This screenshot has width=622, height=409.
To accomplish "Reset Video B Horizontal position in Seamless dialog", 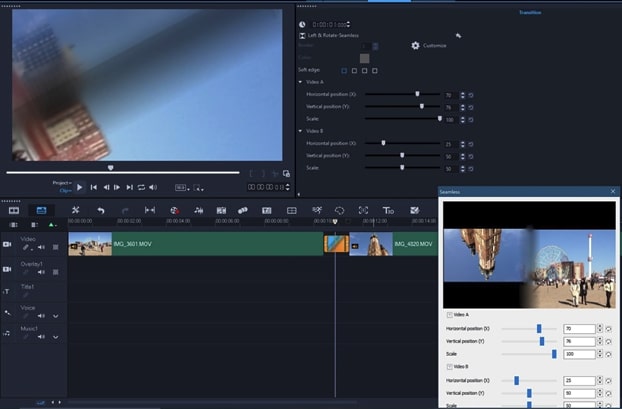I will coord(609,381).
